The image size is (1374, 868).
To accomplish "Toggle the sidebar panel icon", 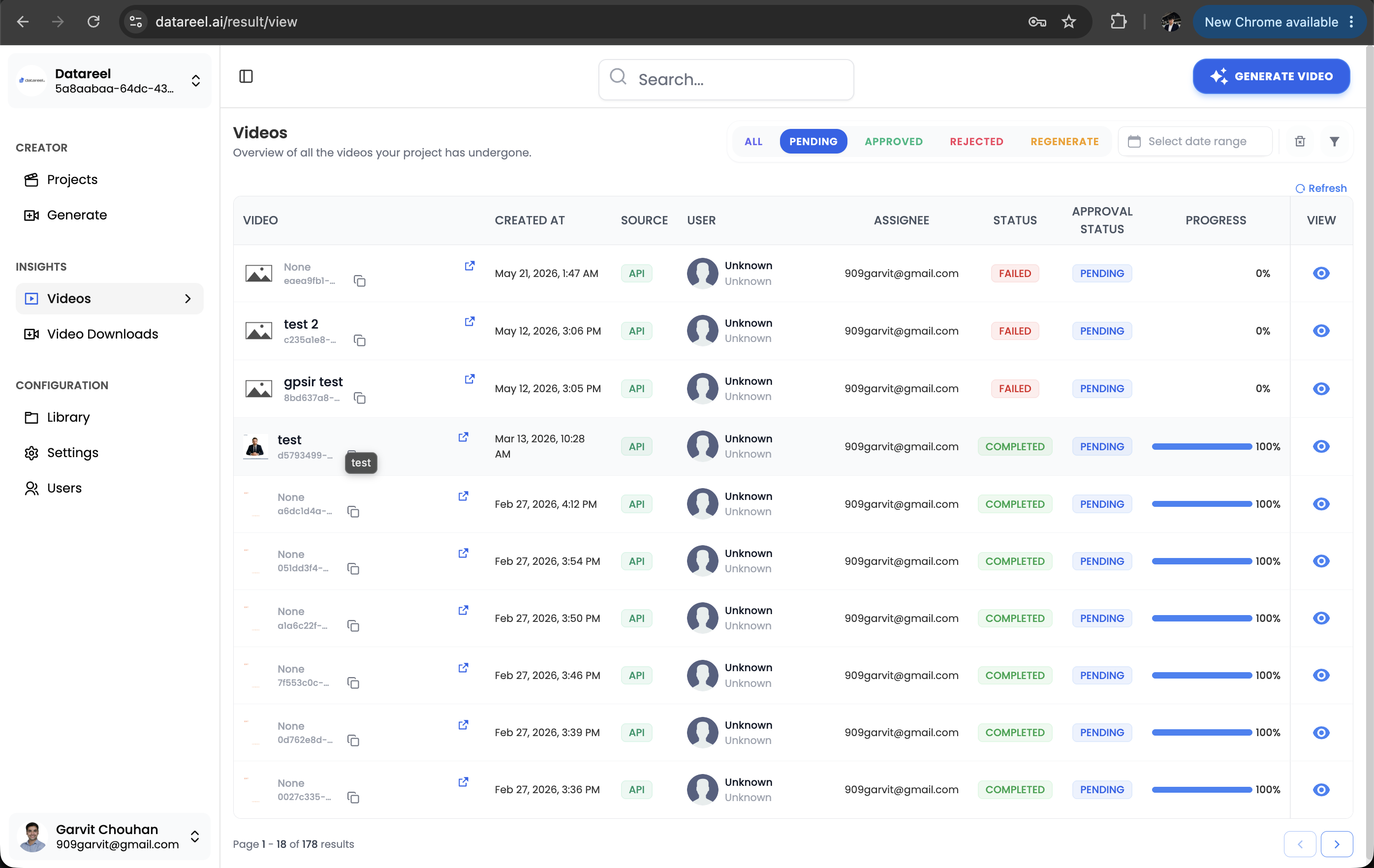I will click(246, 76).
